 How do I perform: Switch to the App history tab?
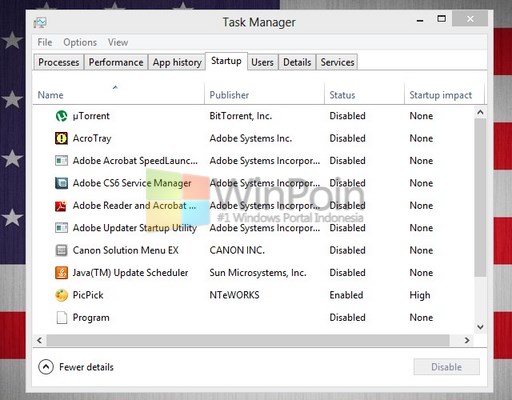tap(177, 62)
